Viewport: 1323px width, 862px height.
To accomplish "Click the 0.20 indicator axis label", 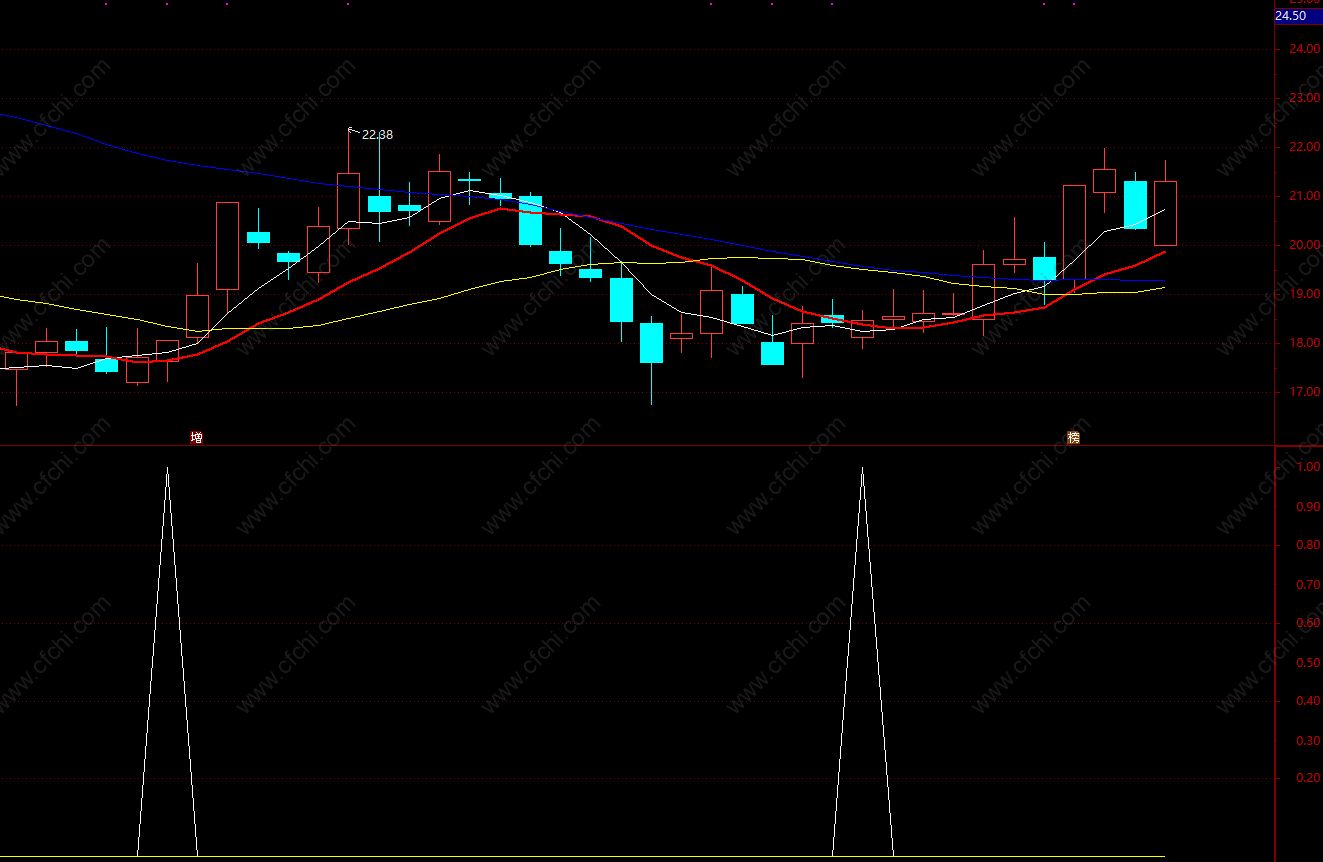I will [1307, 778].
